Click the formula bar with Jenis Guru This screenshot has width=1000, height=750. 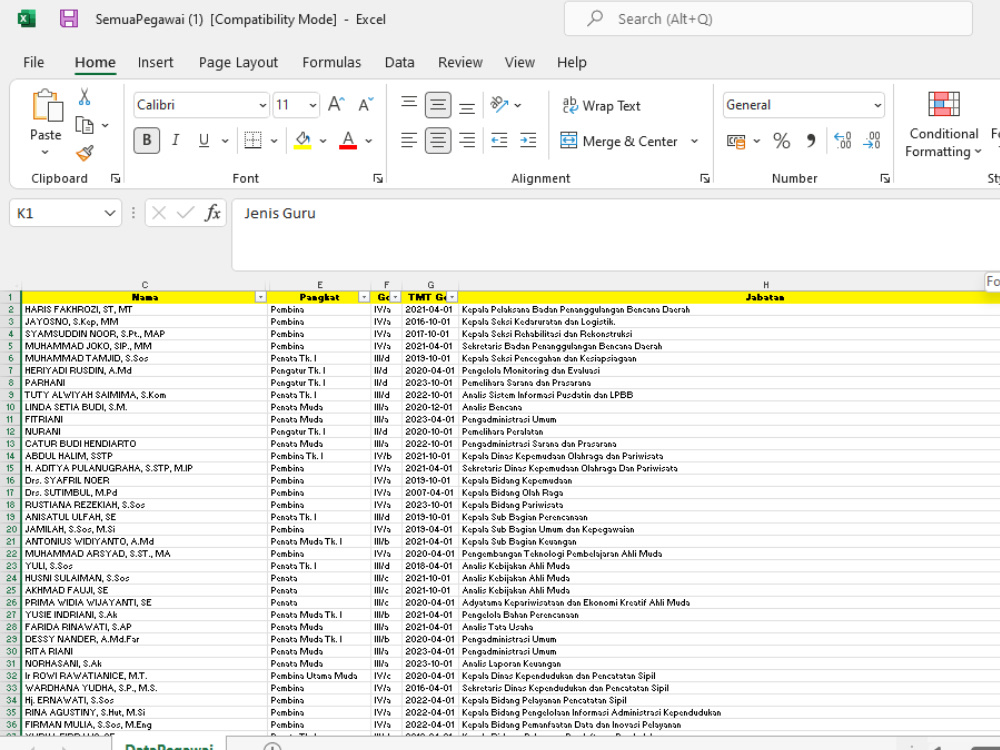[615, 235]
